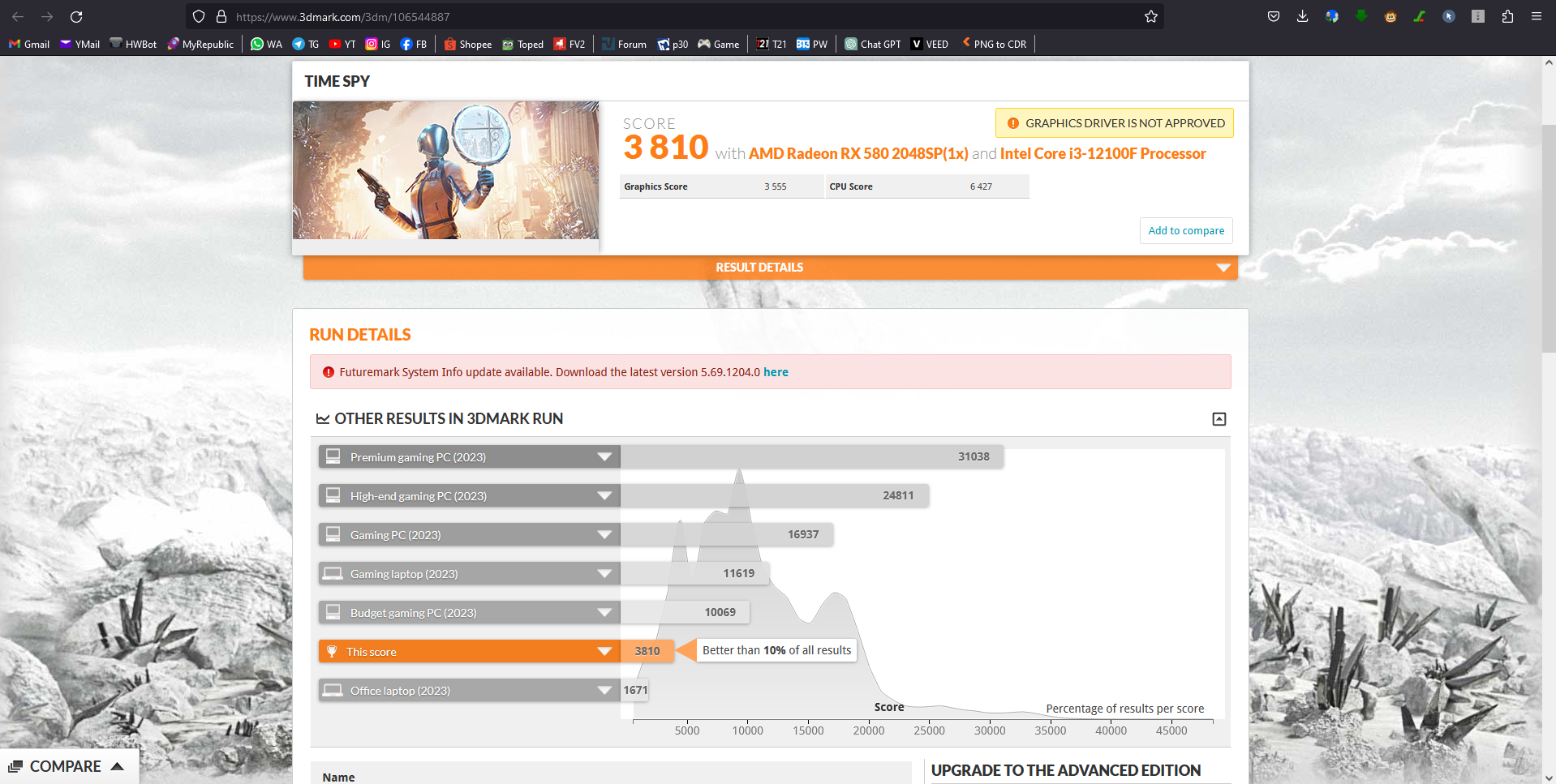Image resolution: width=1556 pixels, height=784 pixels.
Task: Click the Time Spy benchmark thumbnail image
Action: click(445, 170)
